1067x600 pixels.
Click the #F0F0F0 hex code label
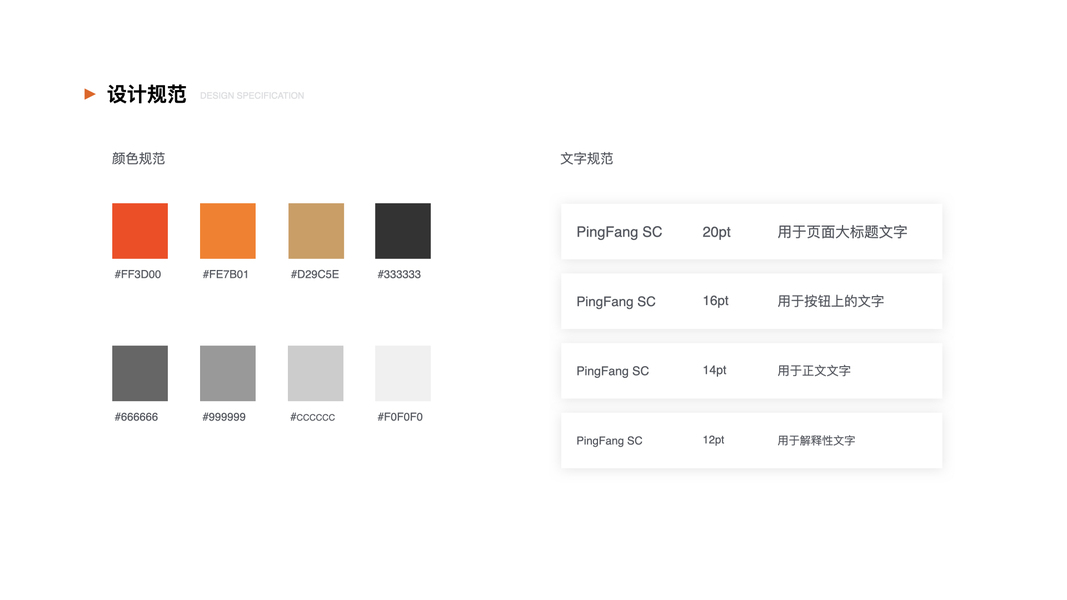coord(400,417)
